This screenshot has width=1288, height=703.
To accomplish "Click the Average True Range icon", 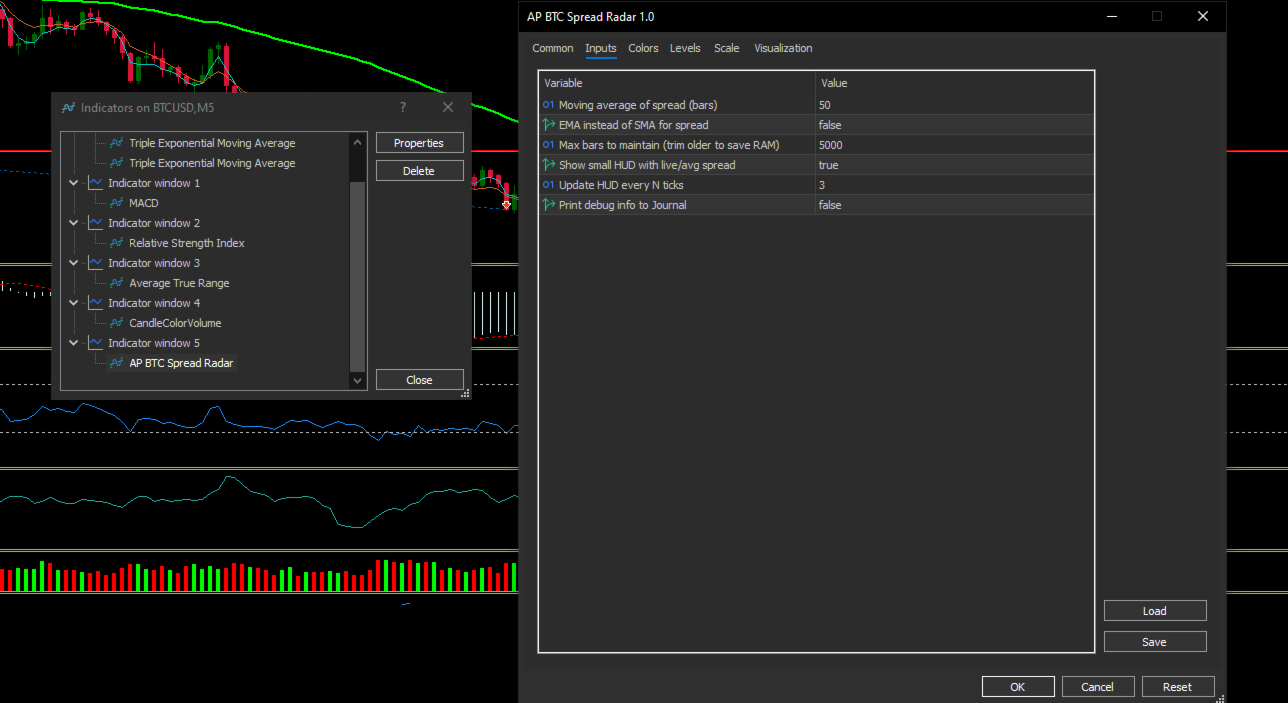I will pos(117,283).
